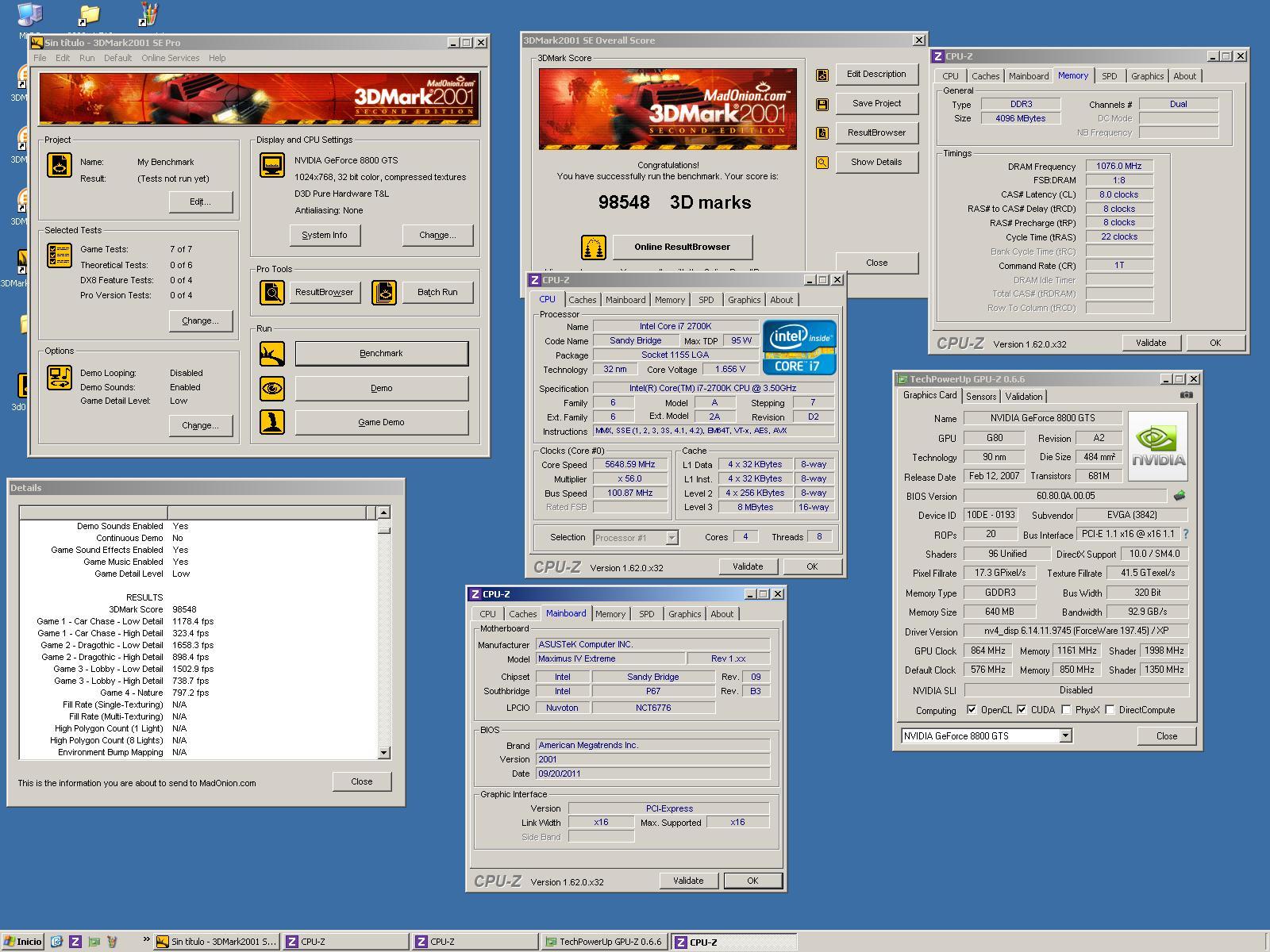Click the CPU-Z quick launch icon in taskbar
The width and height of the screenshot is (1270, 952).
[75, 942]
